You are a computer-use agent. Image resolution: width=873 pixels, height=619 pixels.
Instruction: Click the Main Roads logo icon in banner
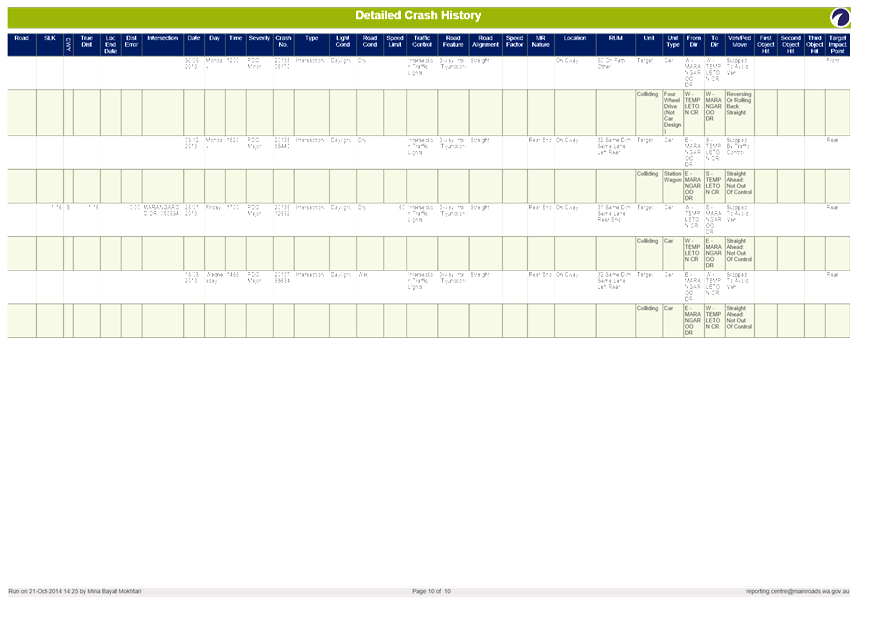coord(840,17)
